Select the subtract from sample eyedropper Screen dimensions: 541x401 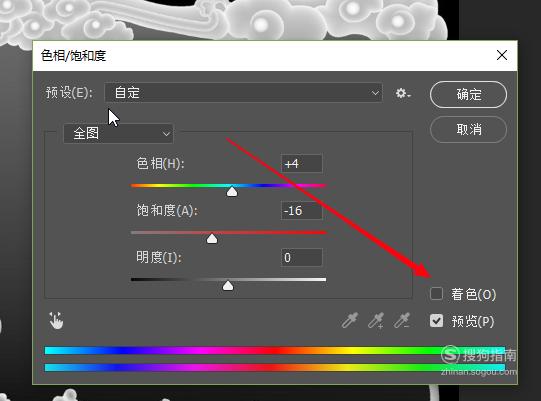click(402, 320)
